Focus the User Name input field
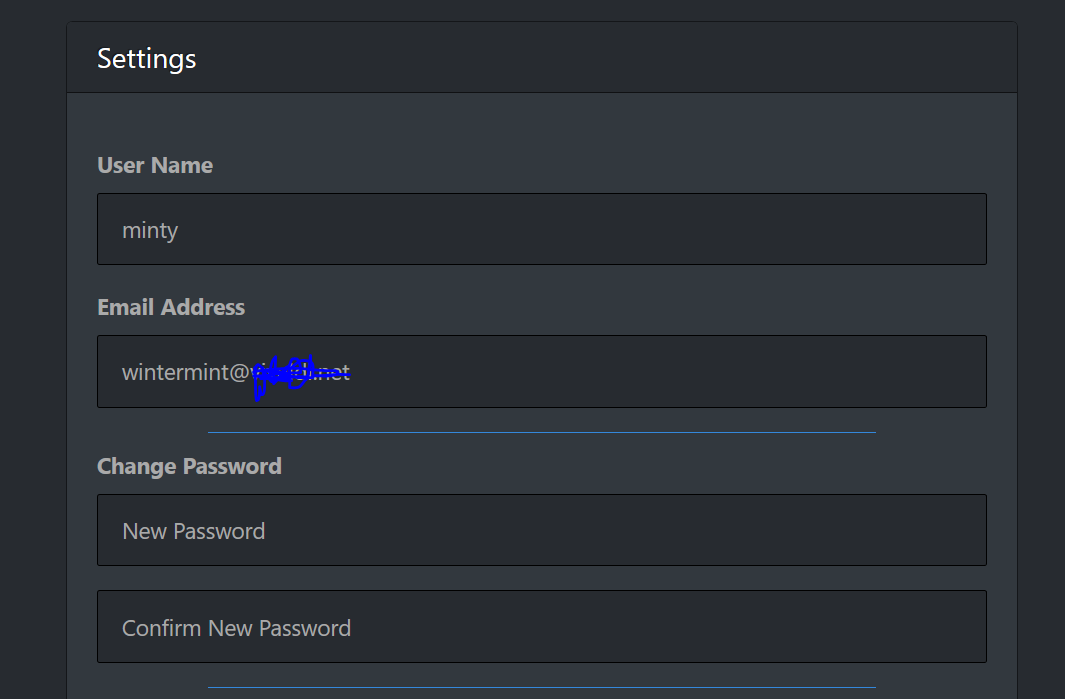The width and height of the screenshot is (1065, 699). pos(541,229)
